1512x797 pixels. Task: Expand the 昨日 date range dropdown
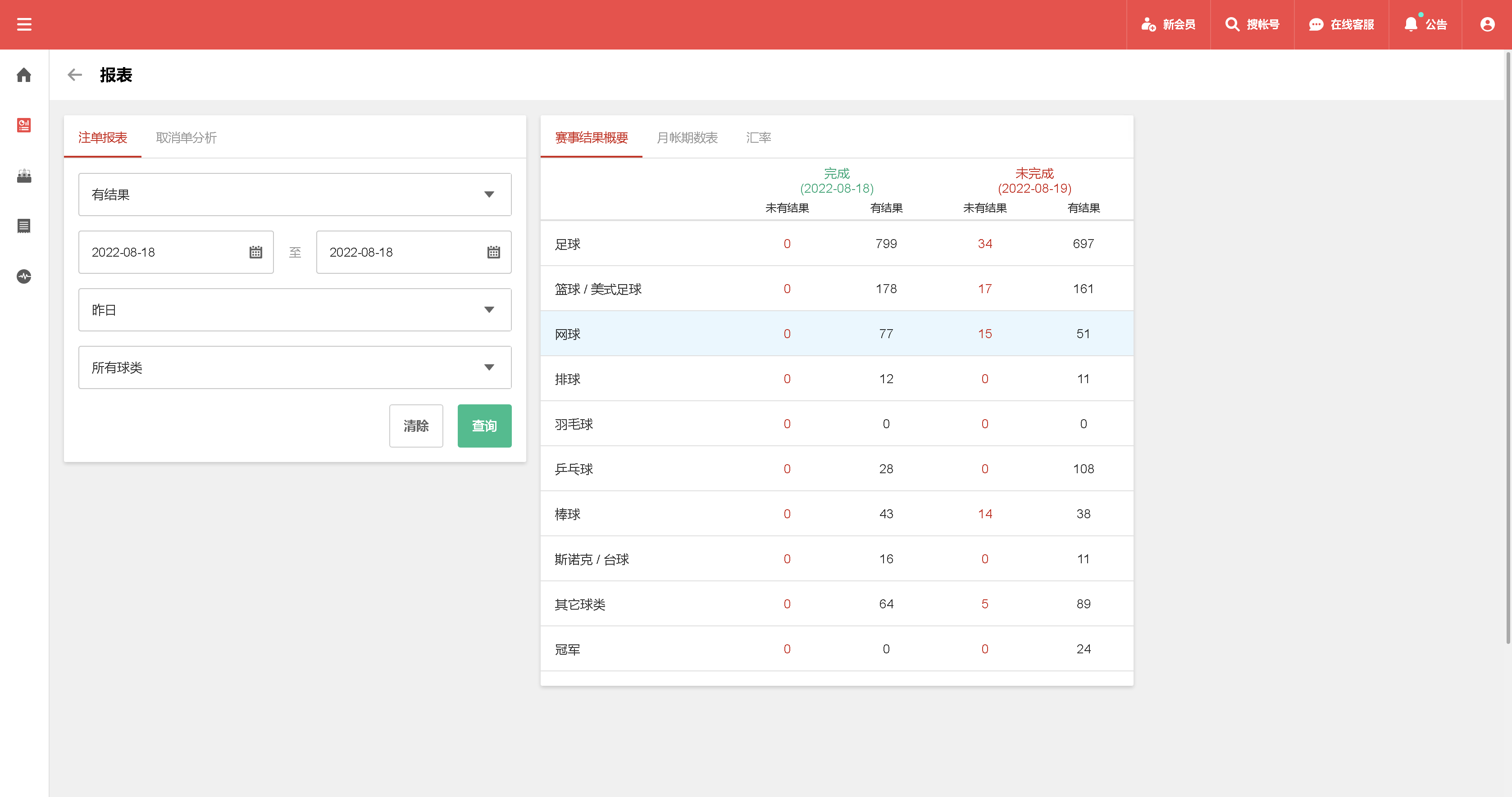click(x=295, y=310)
